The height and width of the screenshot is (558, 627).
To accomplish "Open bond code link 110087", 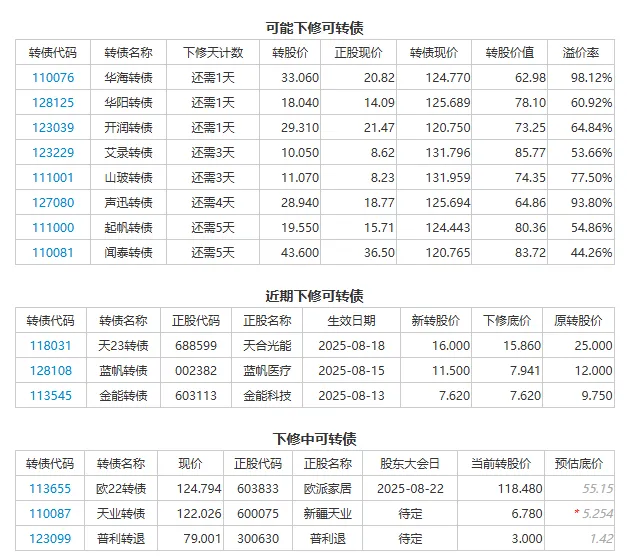I will 50,514.
